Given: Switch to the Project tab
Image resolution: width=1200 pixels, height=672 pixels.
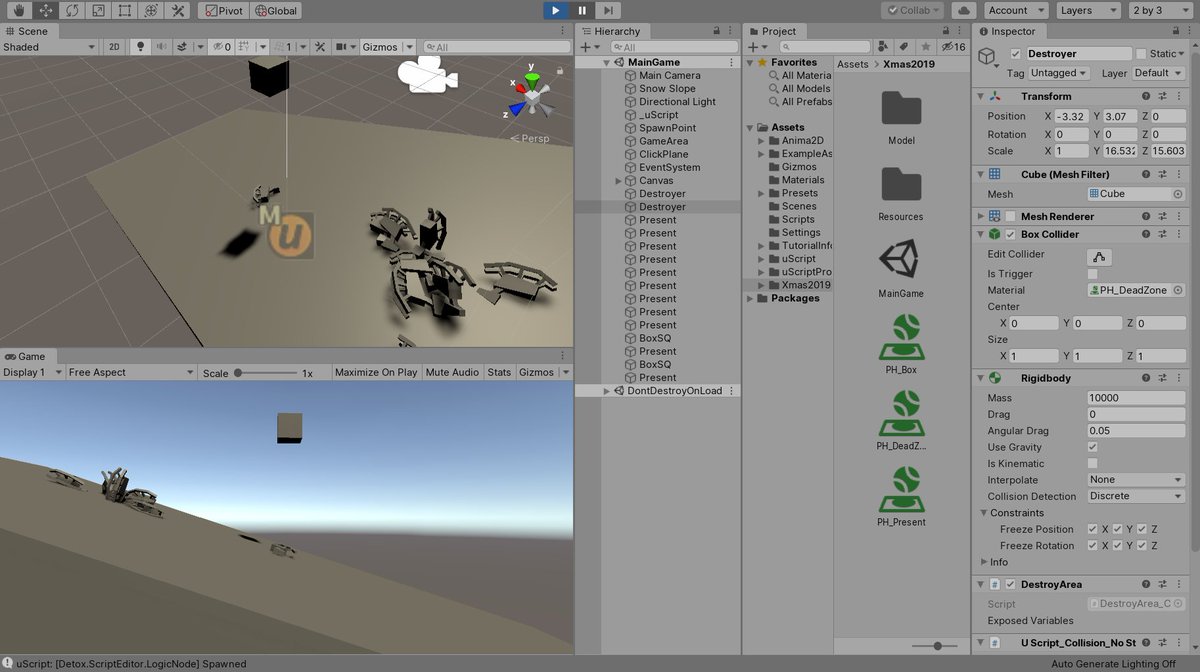Looking at the screenshot, I should pos(772,31).
